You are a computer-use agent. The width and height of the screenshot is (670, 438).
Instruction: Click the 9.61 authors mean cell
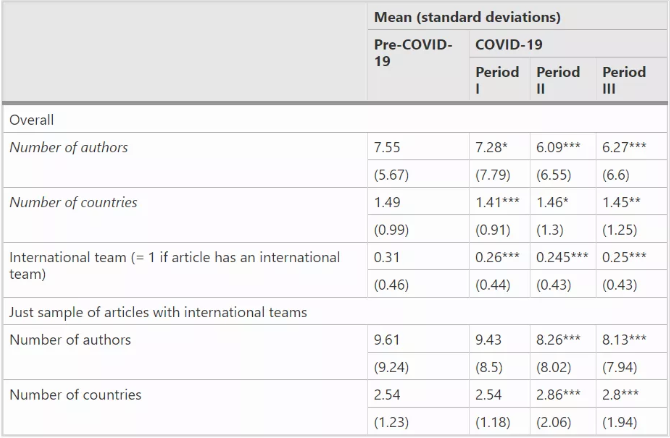pyautogui.click(x=388, y=340)
